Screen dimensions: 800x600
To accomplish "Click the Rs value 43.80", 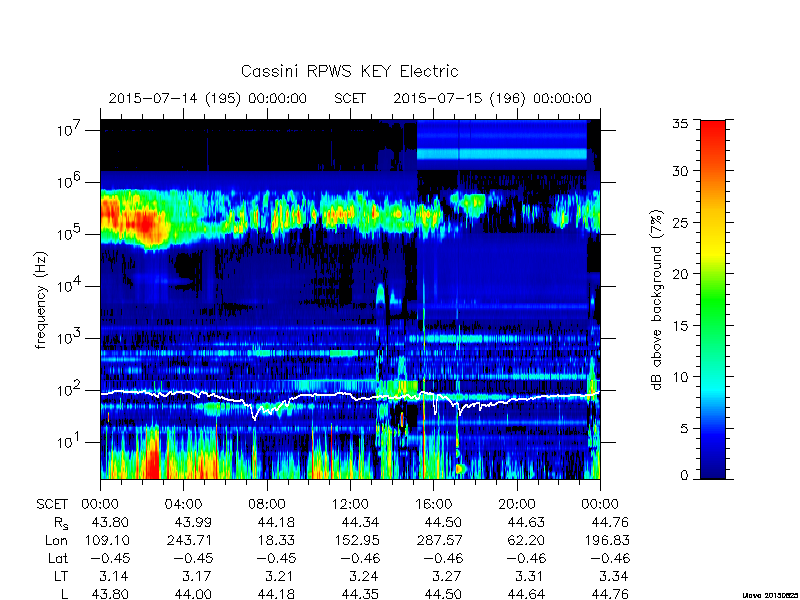I will click(x=110, y=522).
